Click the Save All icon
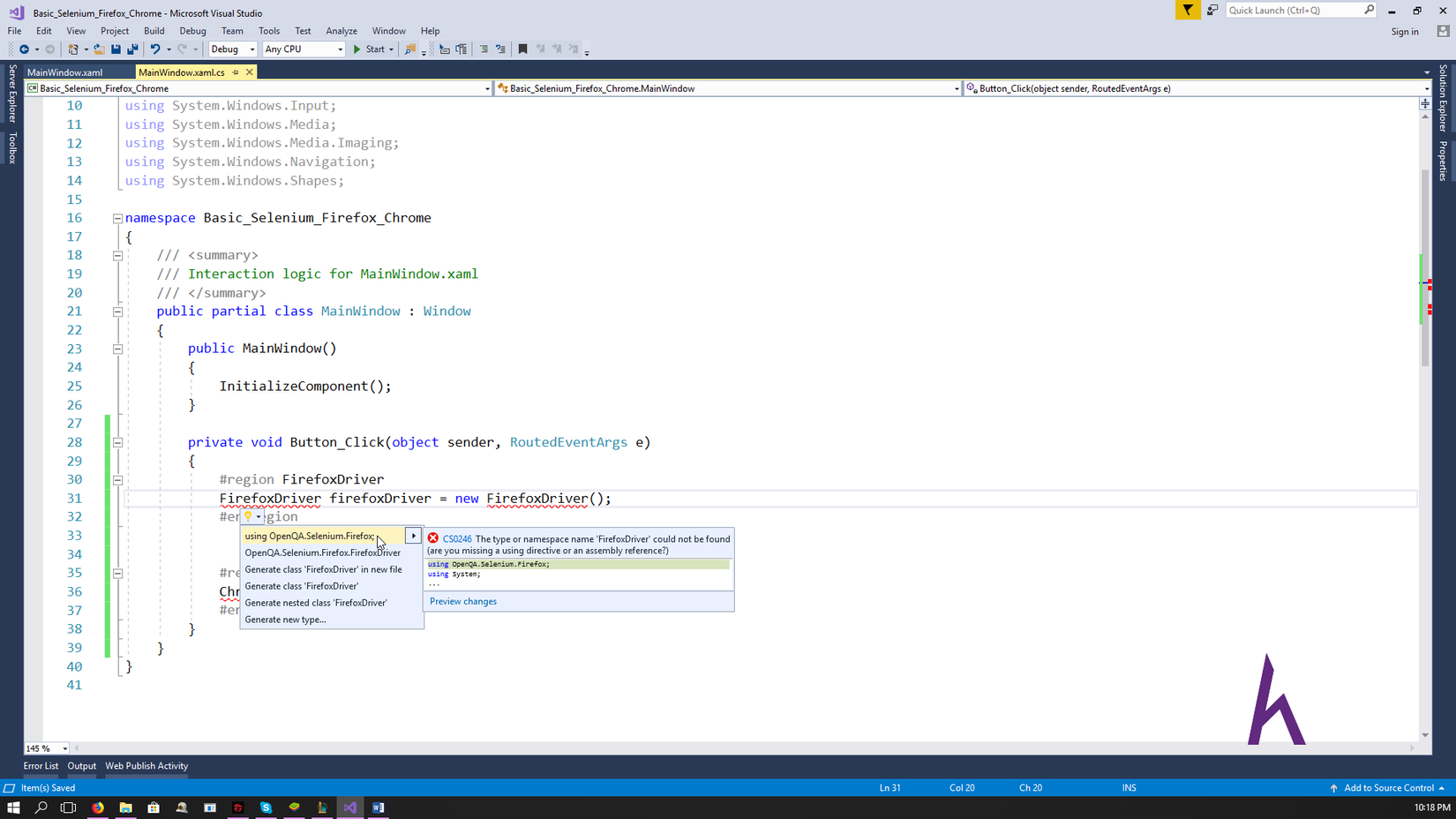This screenshot has width=1456, height=819. (x=132, y=49)
